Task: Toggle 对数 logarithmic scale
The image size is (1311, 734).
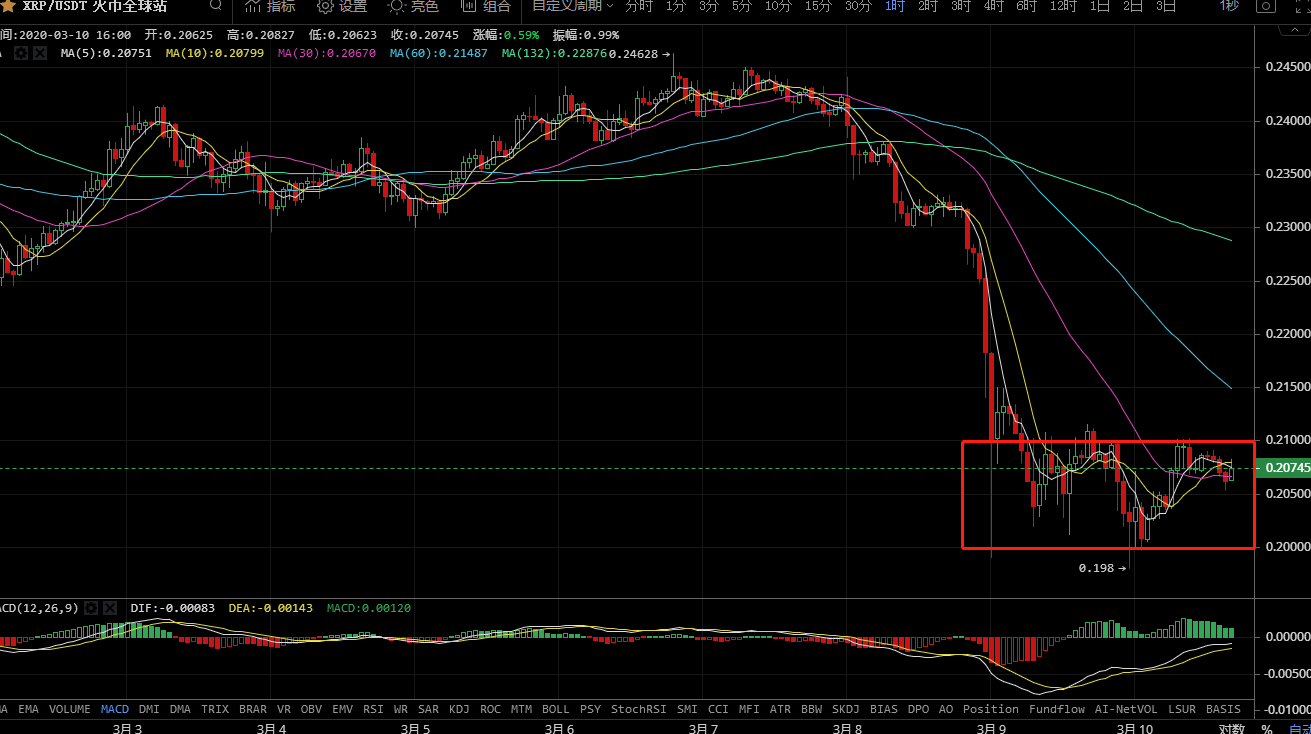Action: click(1231, 729)
